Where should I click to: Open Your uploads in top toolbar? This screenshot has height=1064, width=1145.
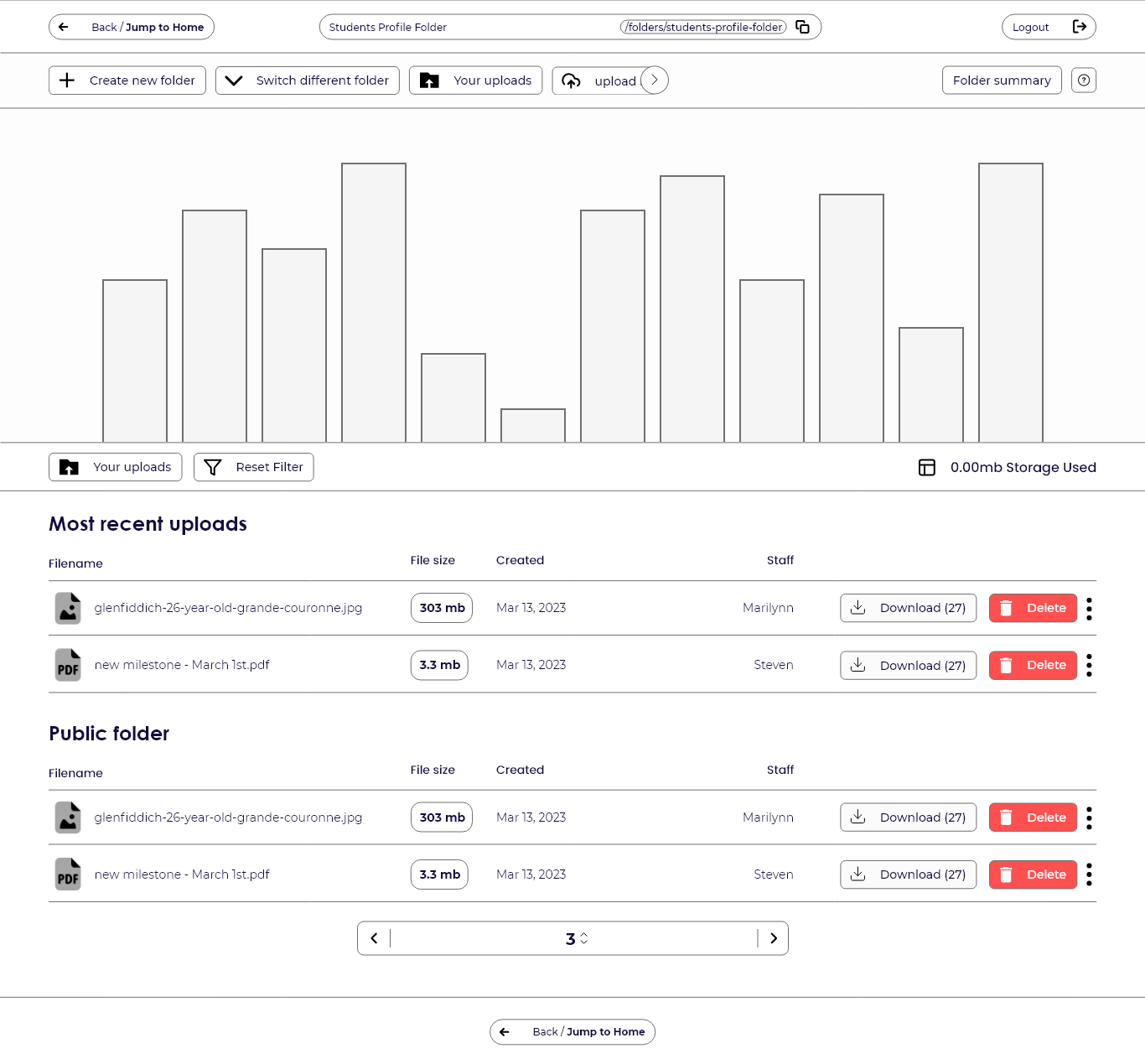pos(475,80)
